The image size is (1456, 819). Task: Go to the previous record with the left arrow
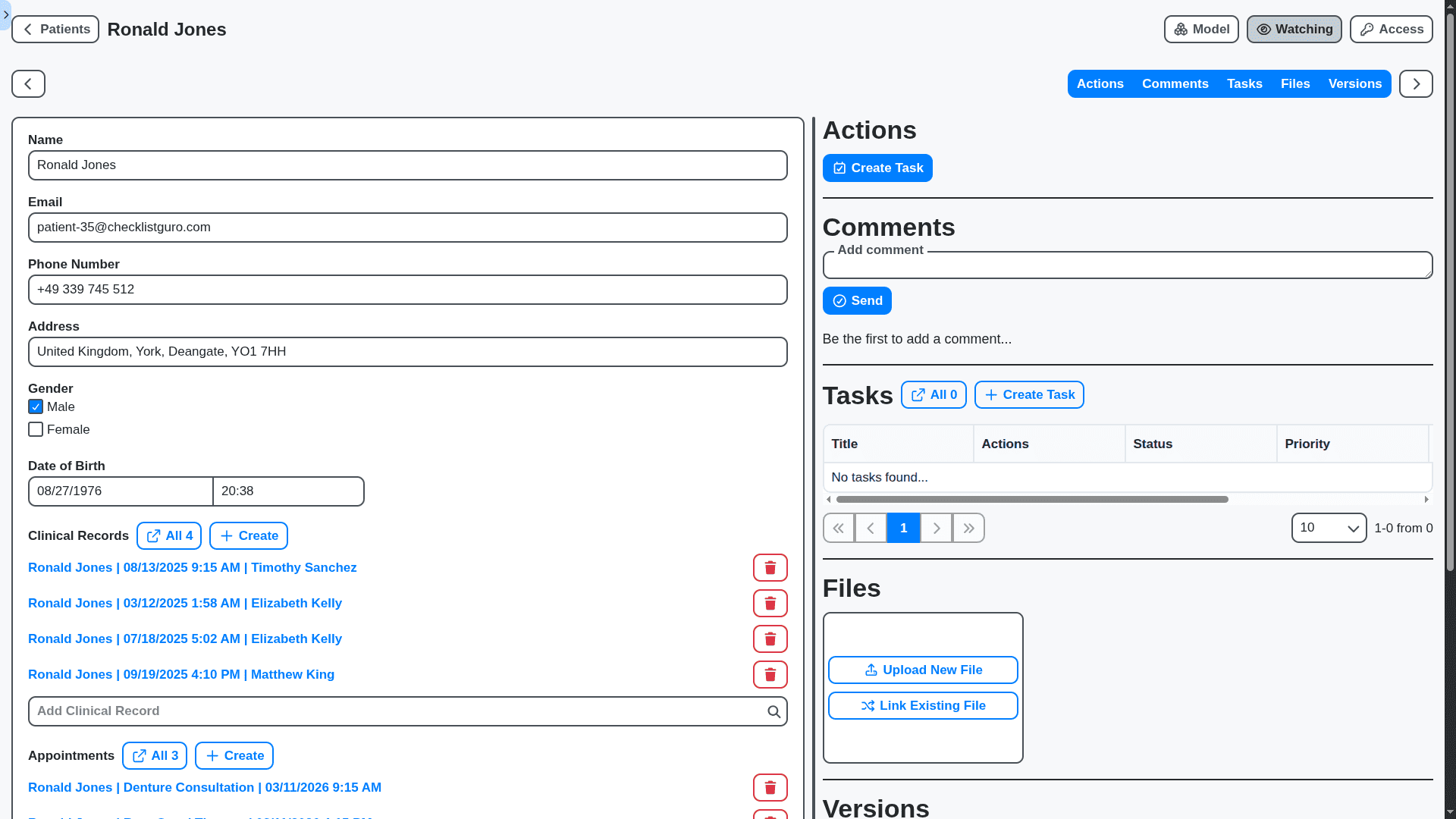click(x=28, y=83)
